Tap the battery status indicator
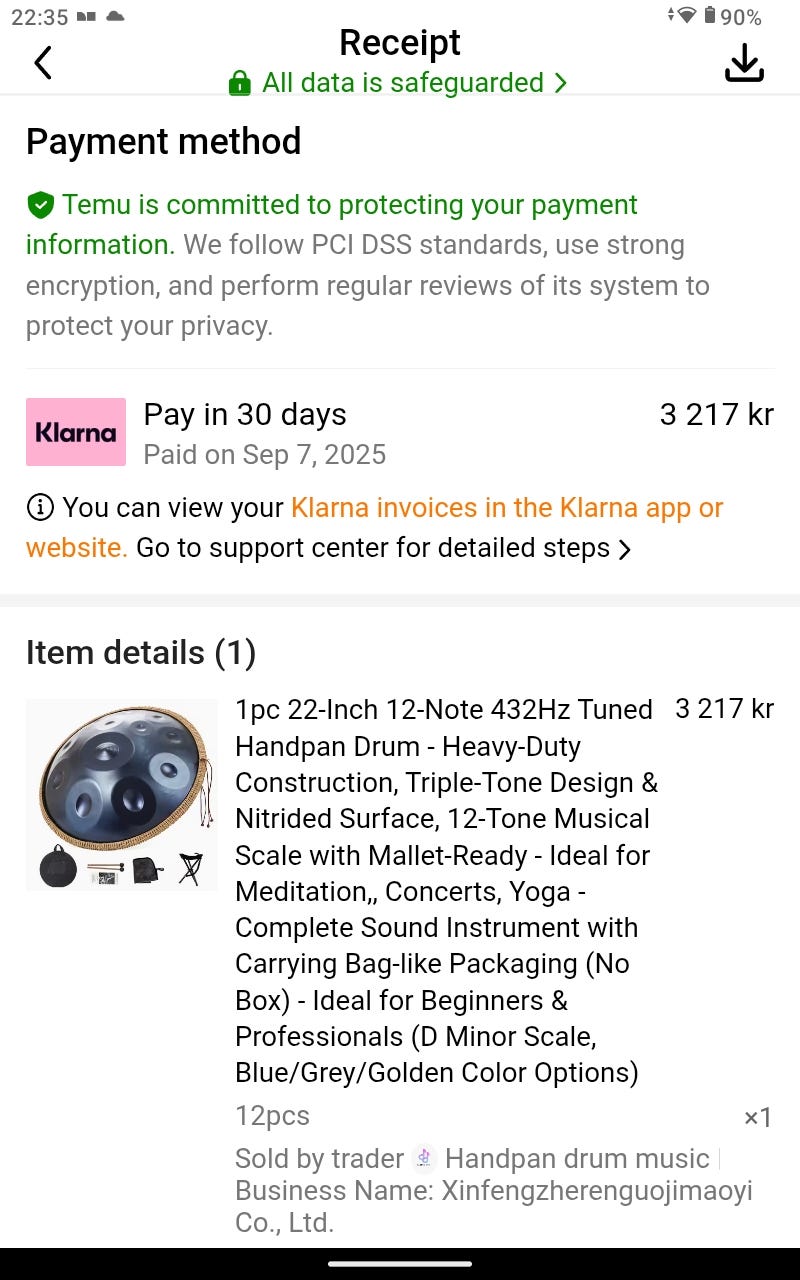The image size is (800, 1280). (710, 16)
